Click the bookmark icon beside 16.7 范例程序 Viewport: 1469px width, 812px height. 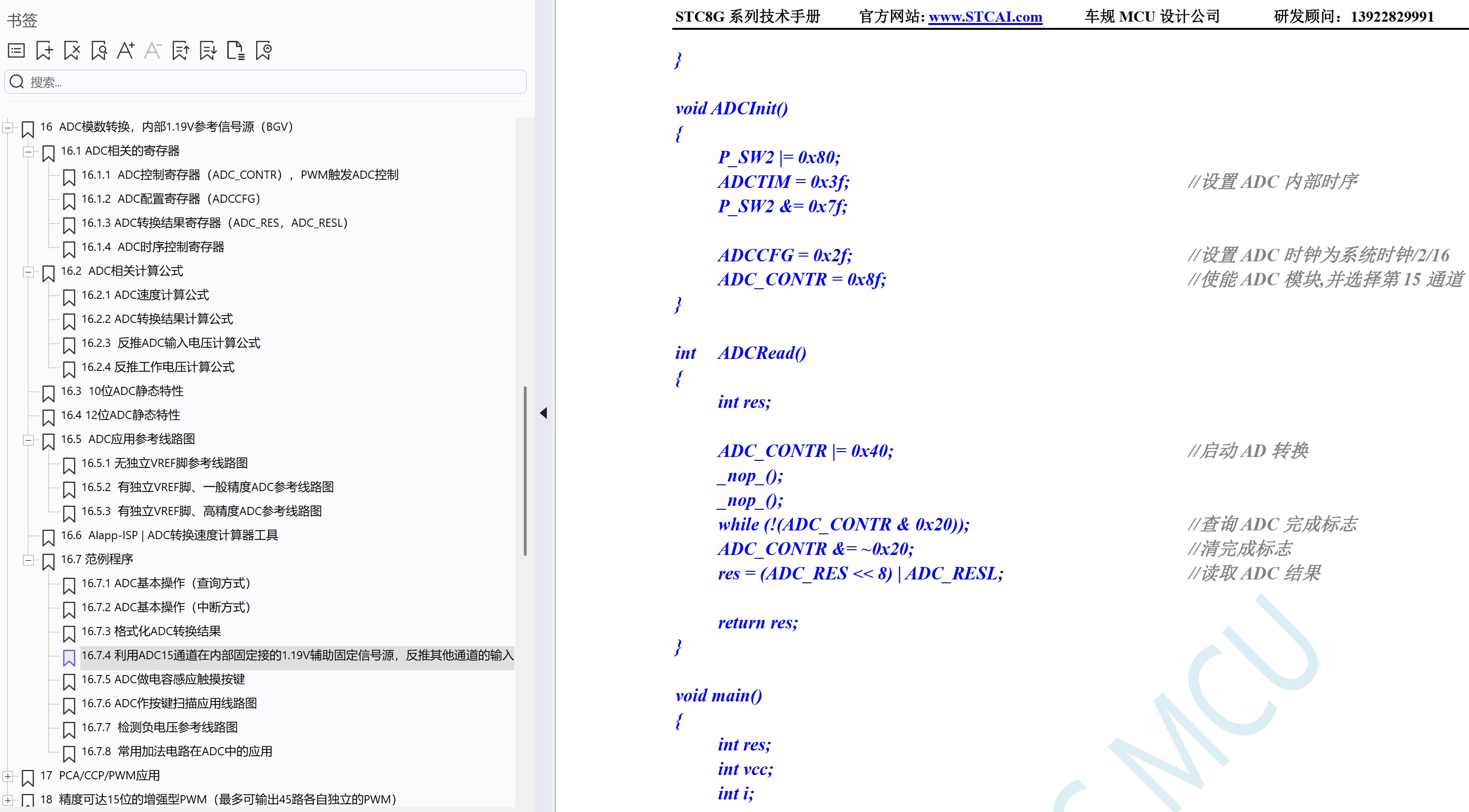pyautogui.click(x=49, y=562)
